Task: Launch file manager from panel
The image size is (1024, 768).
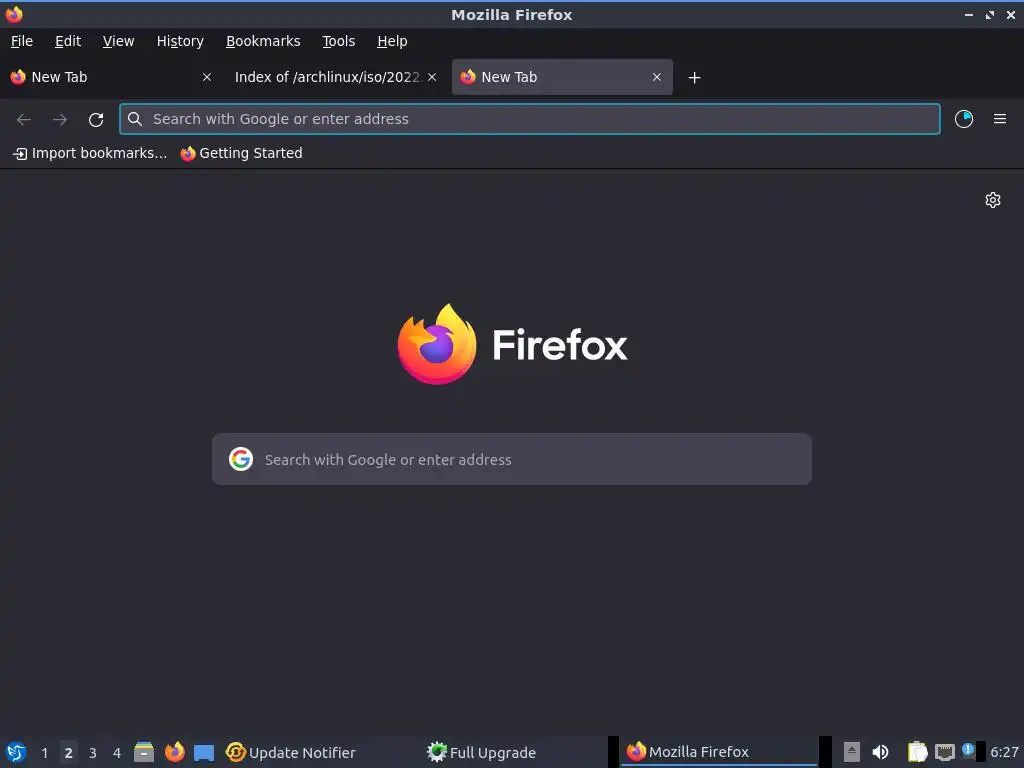Action: coord(144,752)
